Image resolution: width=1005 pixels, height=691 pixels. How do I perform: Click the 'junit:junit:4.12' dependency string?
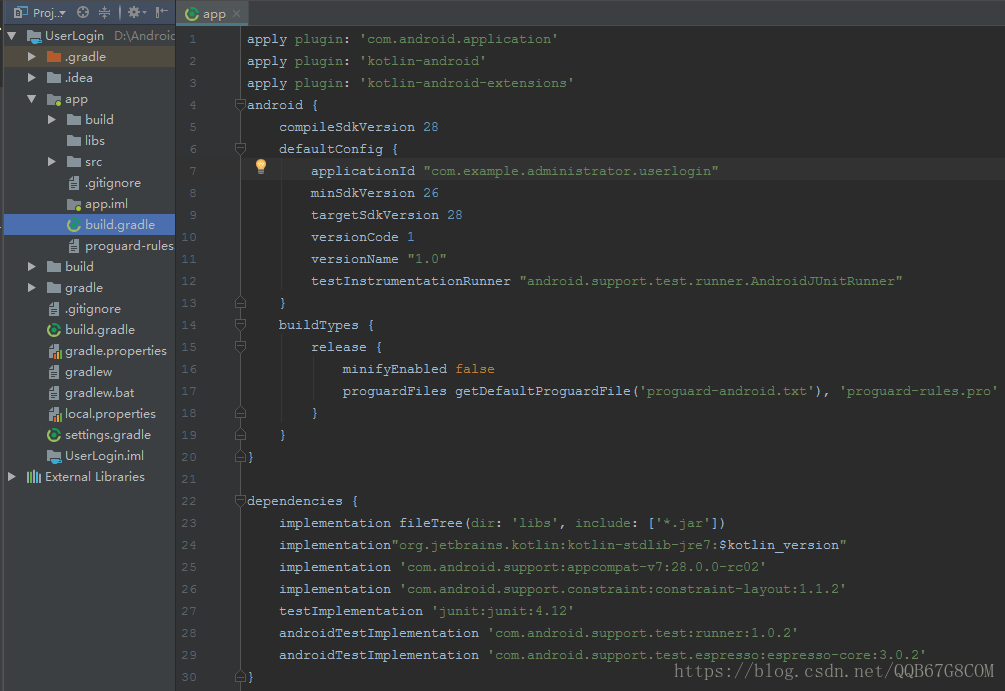point(502,612)
